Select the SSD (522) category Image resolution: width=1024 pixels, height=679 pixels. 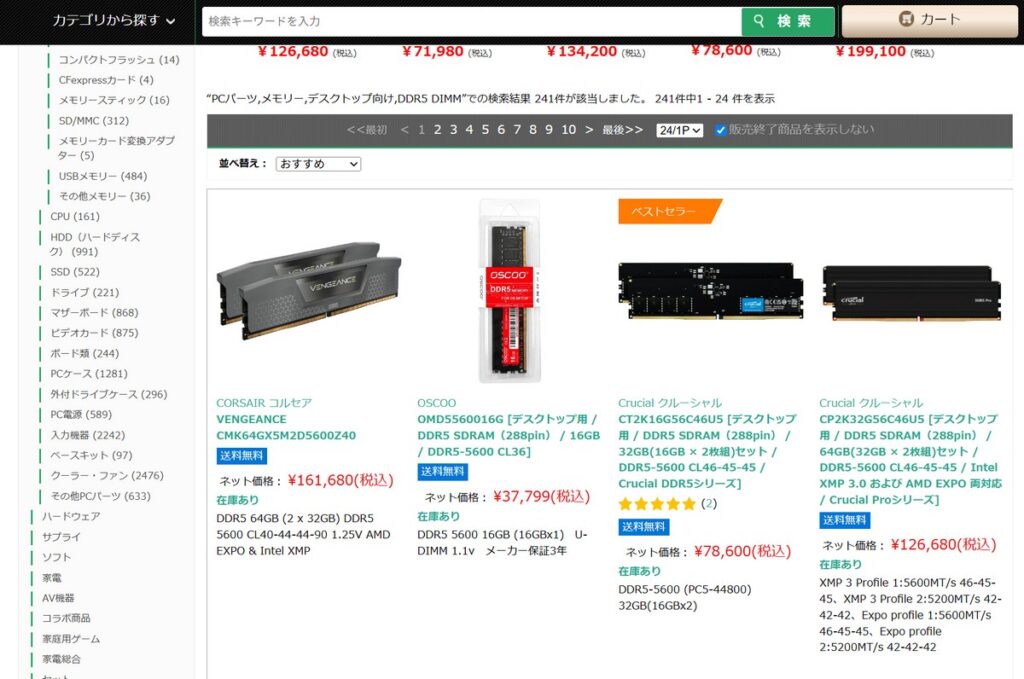click(x=75, y=272)
